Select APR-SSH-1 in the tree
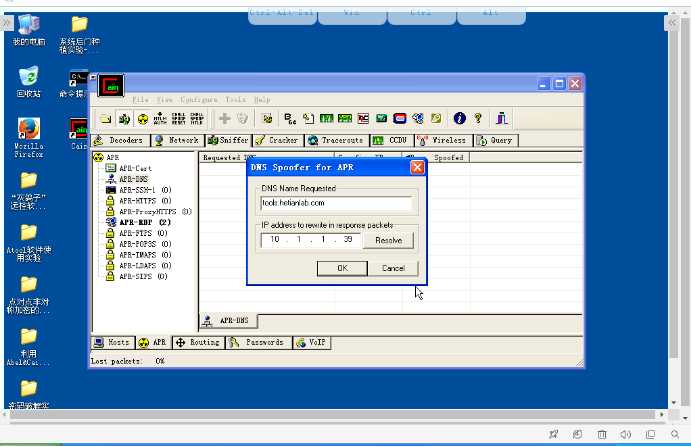Viewport: 691px width, 447px height. pos(138,190)
